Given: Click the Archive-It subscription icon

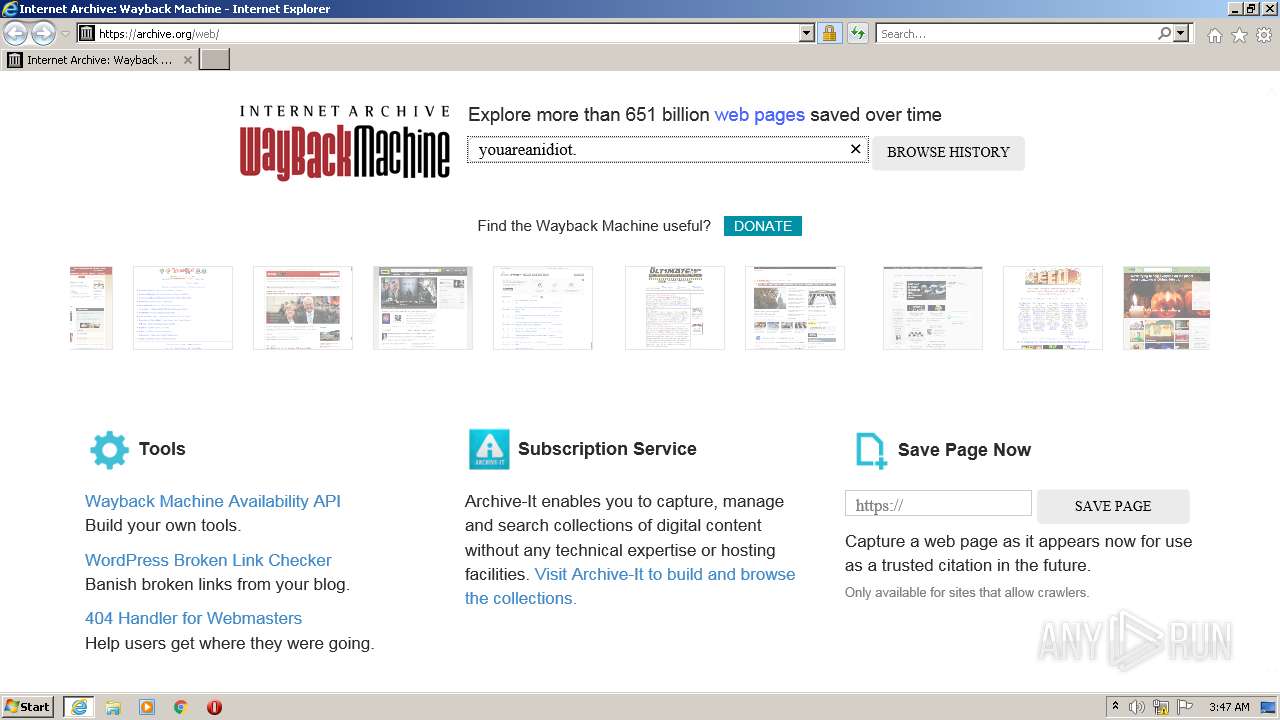Looking at the screenshot, I should pos(489,449).
